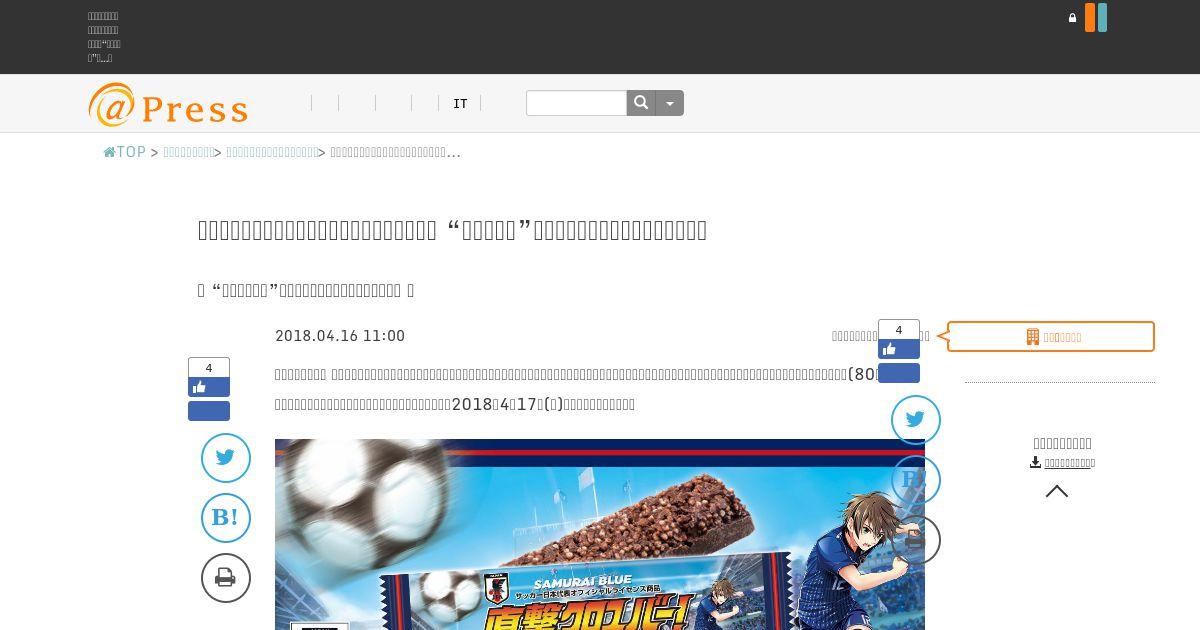This screenshot has height=630, width=1200.
Task: Click the orange button in top bar
Action: point(1090,18)
